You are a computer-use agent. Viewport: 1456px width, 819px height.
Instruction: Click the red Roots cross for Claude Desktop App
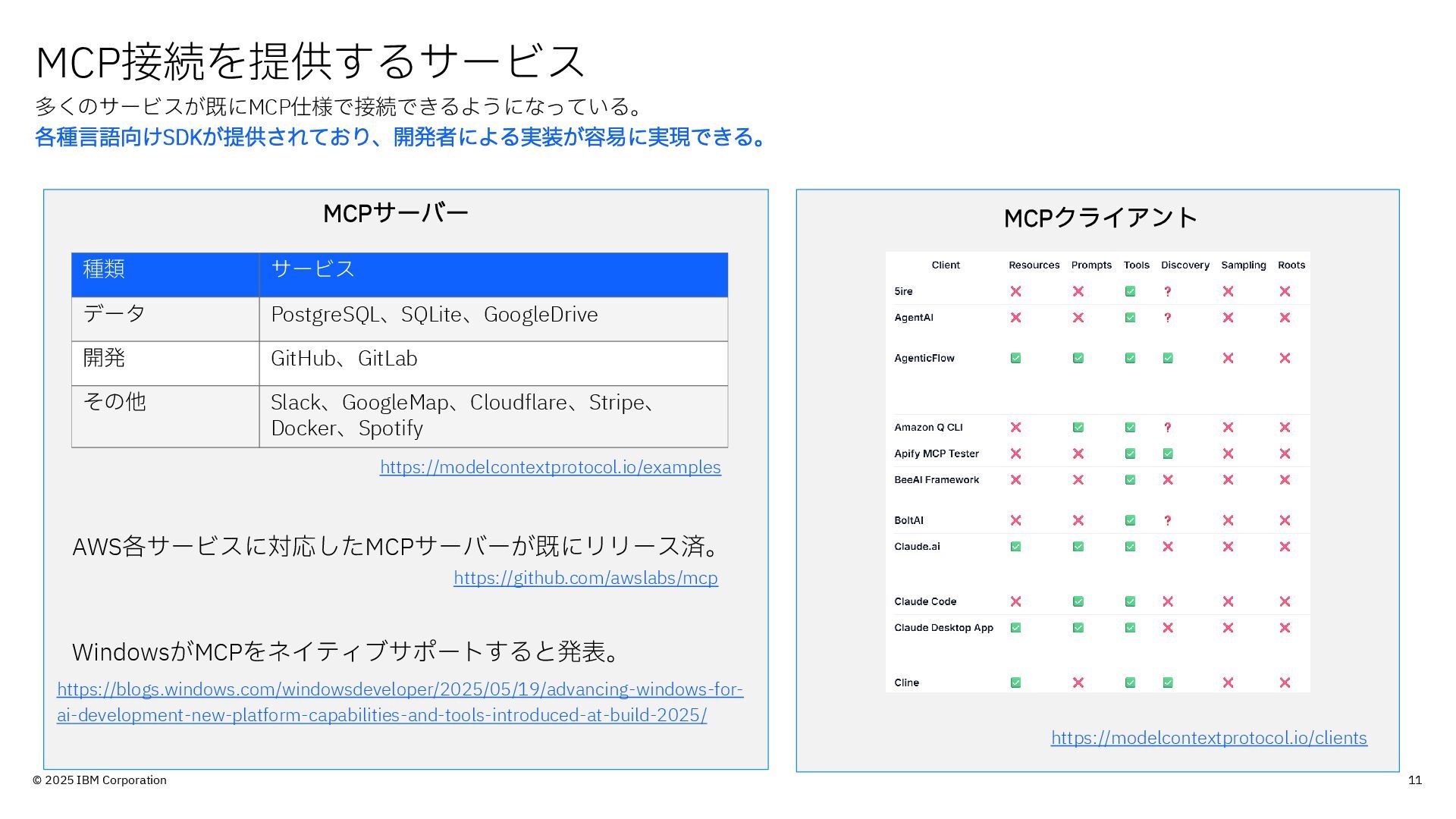tap(1285, 628)
